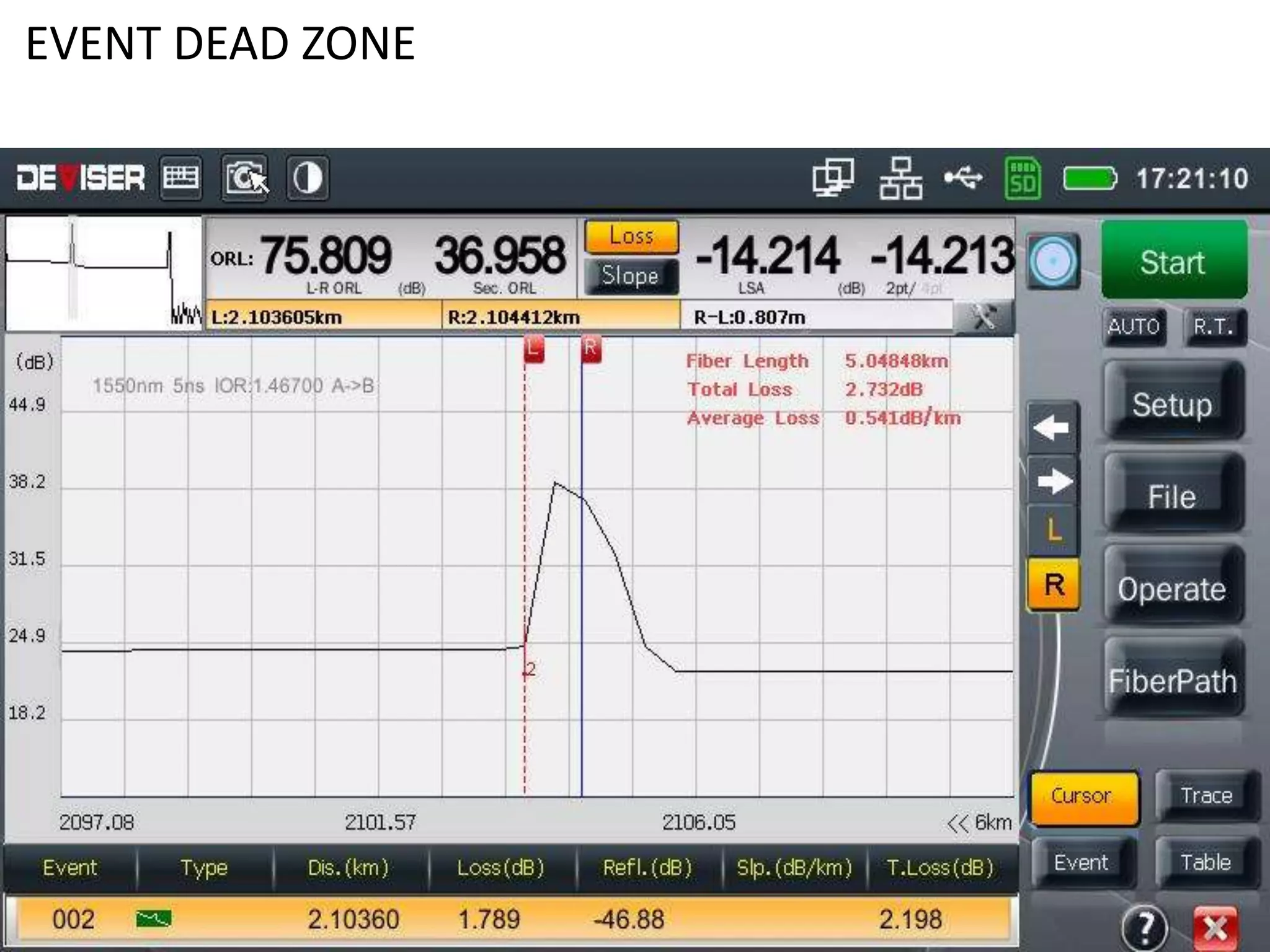
Task: Click the Total Loss 2.732dB readout
Action: tap(805, 389)
